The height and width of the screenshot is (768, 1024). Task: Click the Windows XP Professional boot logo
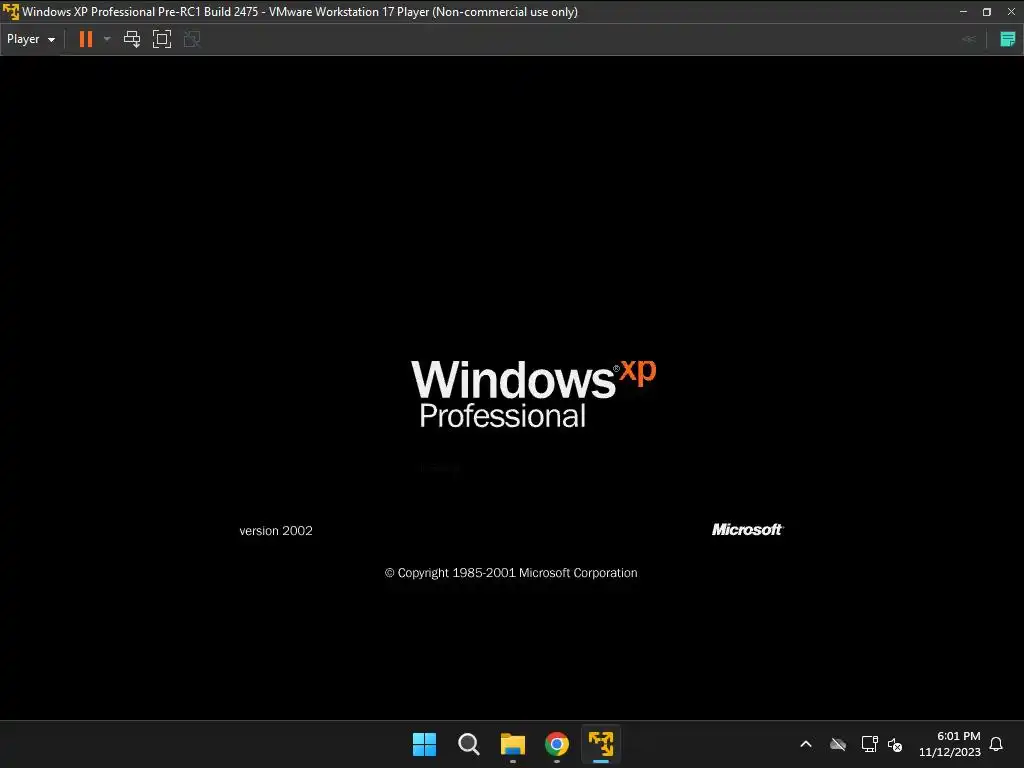pyautogui.click(x=533, y=394)
